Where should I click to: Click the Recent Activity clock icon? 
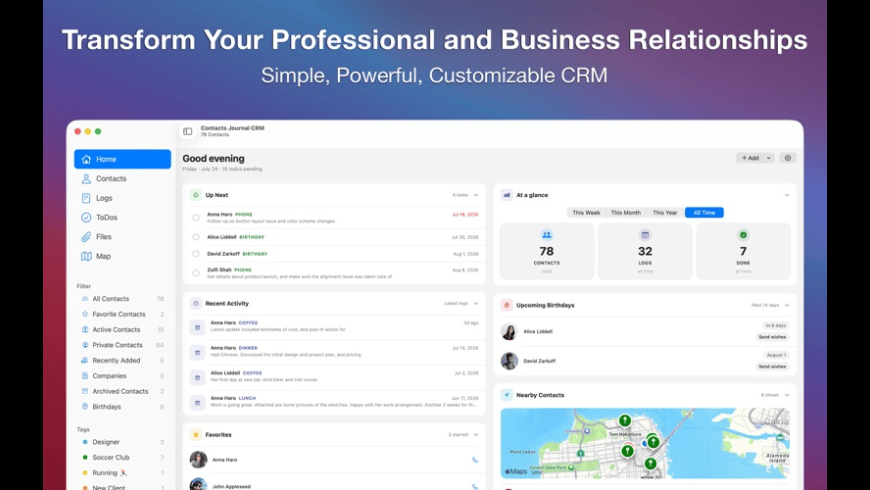195,304
